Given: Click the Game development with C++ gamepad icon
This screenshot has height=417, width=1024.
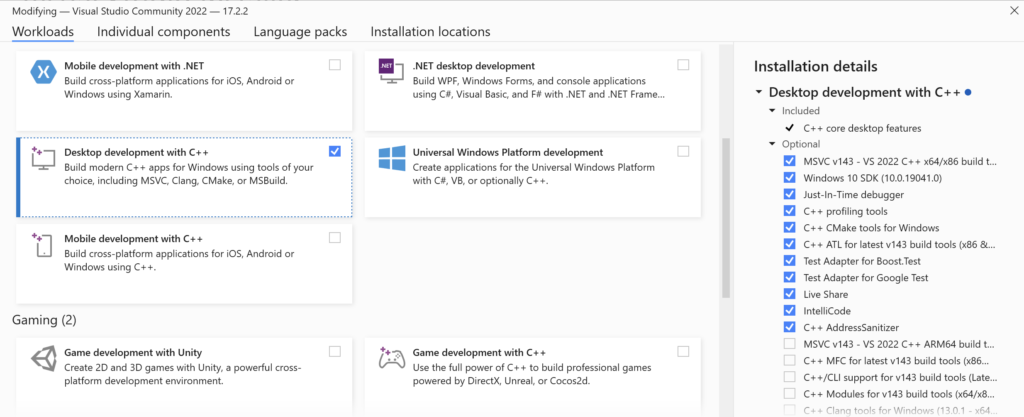Looking at the screenshot, I should 392,358.
